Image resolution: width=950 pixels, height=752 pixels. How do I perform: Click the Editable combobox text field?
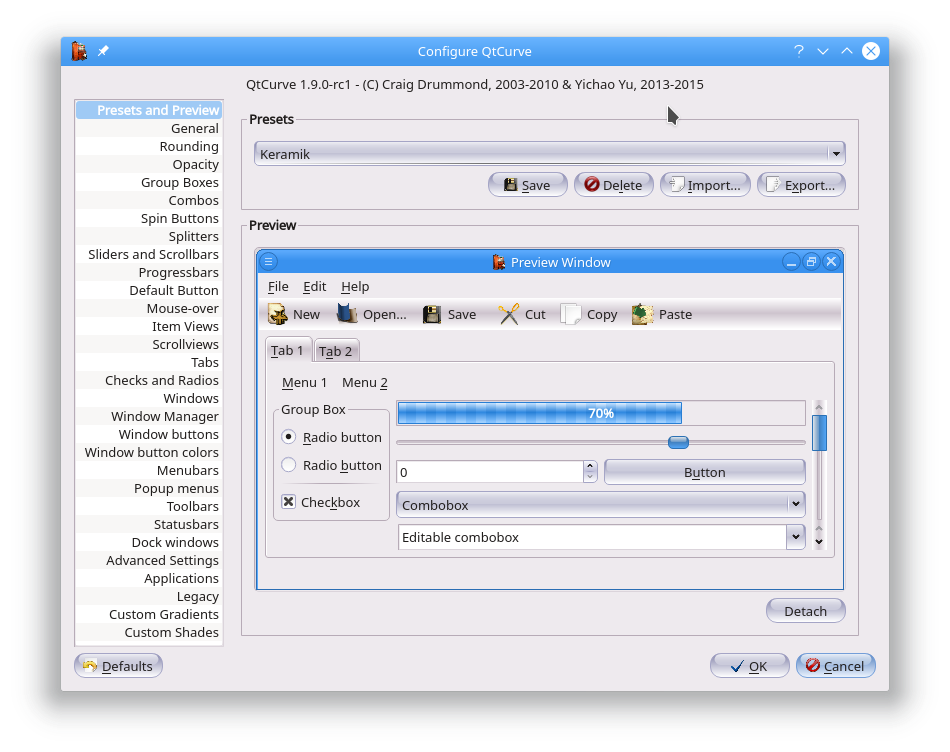592,537
